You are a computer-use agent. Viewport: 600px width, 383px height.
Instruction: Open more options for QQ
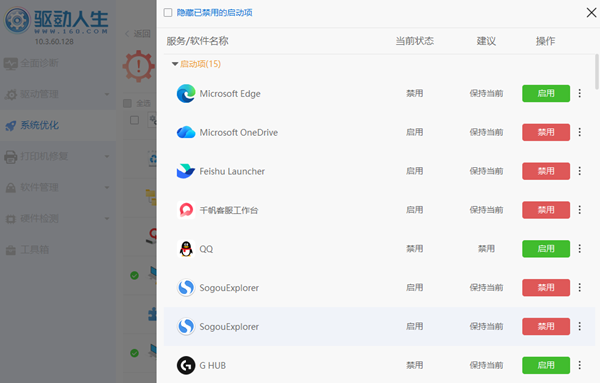click(x=580, y=249)
